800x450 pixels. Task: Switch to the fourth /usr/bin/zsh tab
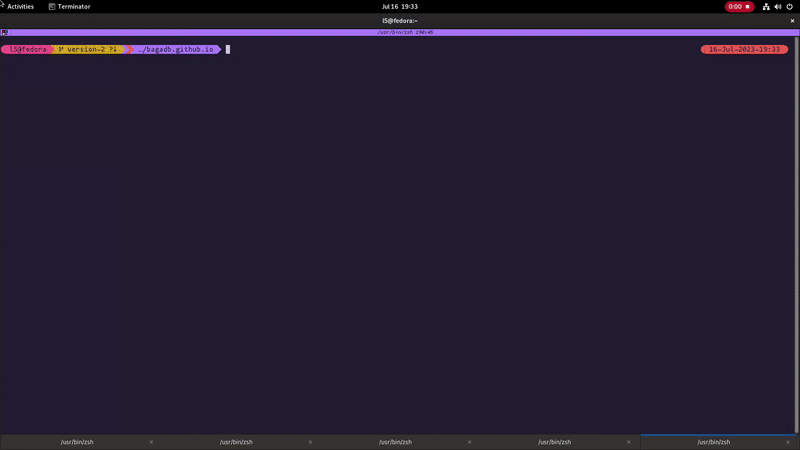[555, 442]
